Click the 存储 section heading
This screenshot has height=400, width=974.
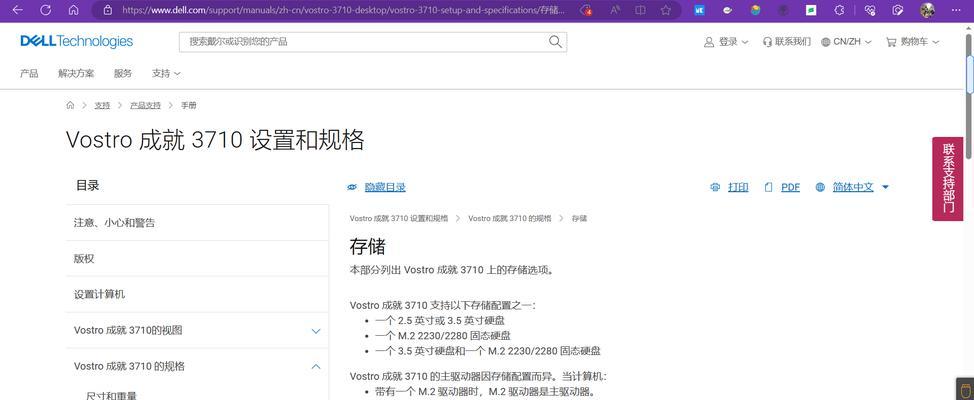(368, 247)
